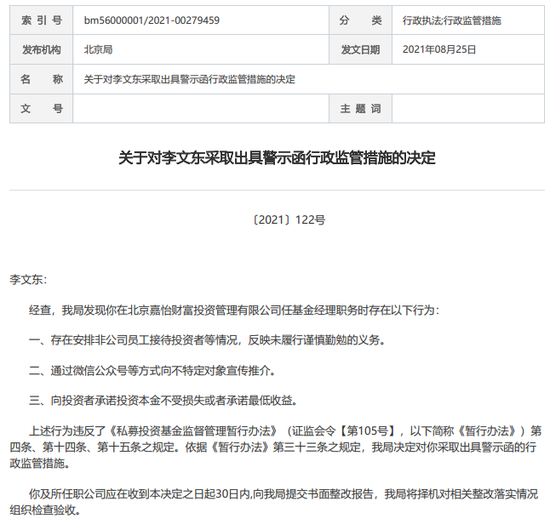The width and height of the screenshot is (550, 524).
Task: Click item 三、向投资者承诺投资本金不受损失
Action: coord(163,400)
